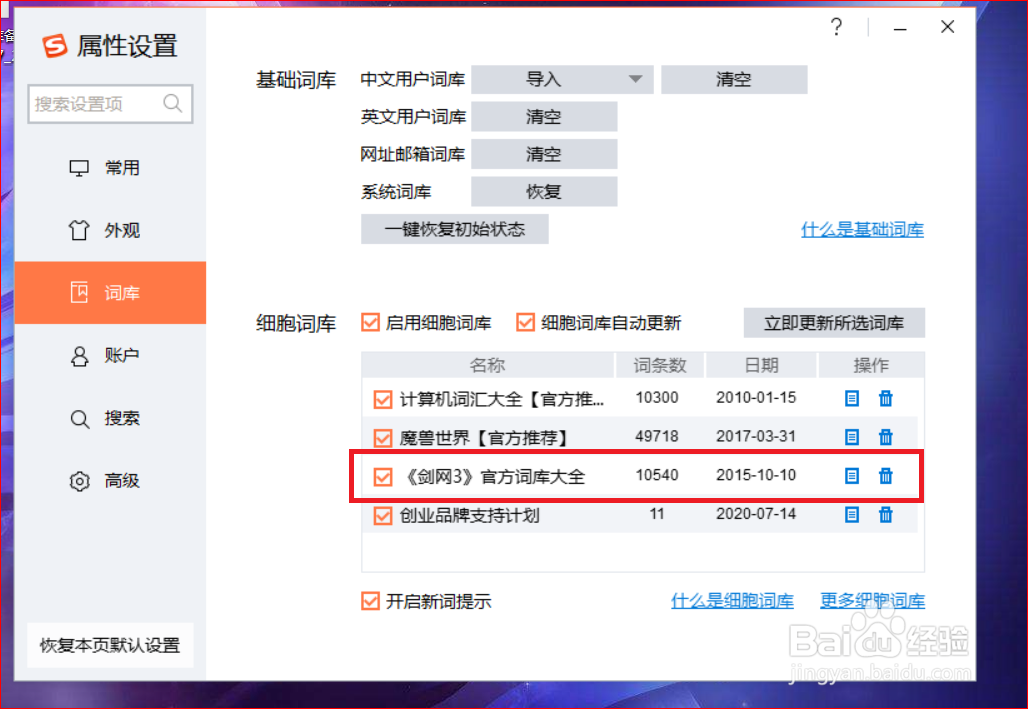Open the 高级 settings section
Screen dimensions: 1028x709
click(x=110, y=481)
